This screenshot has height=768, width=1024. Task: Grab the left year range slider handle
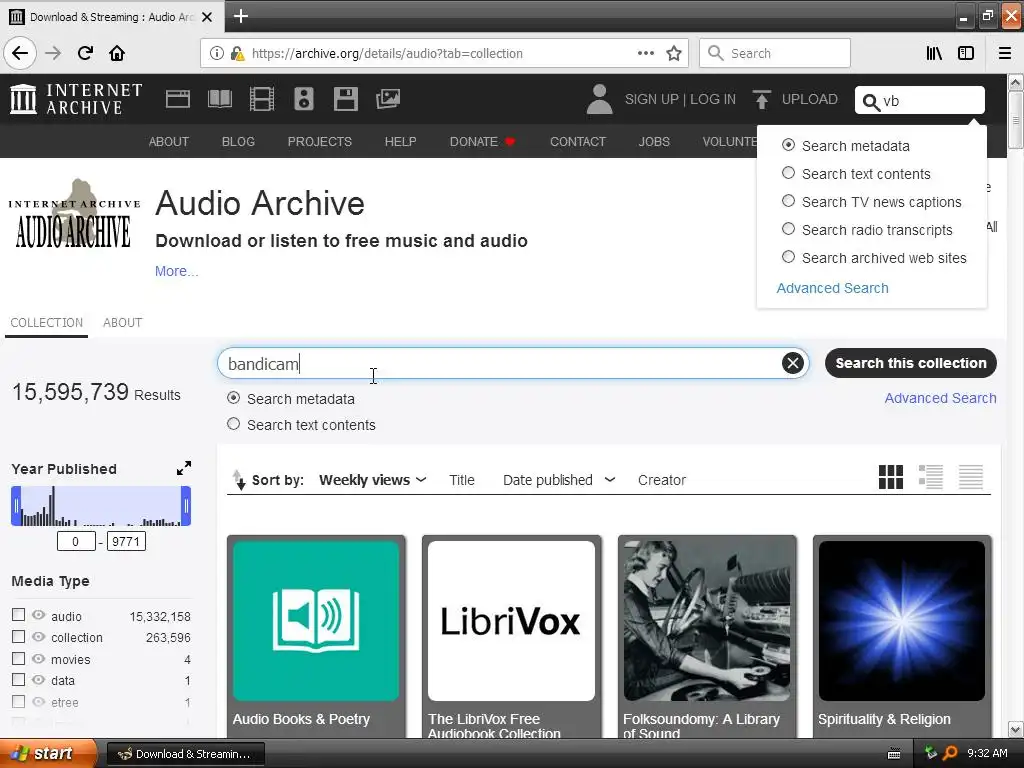point(16,506)
